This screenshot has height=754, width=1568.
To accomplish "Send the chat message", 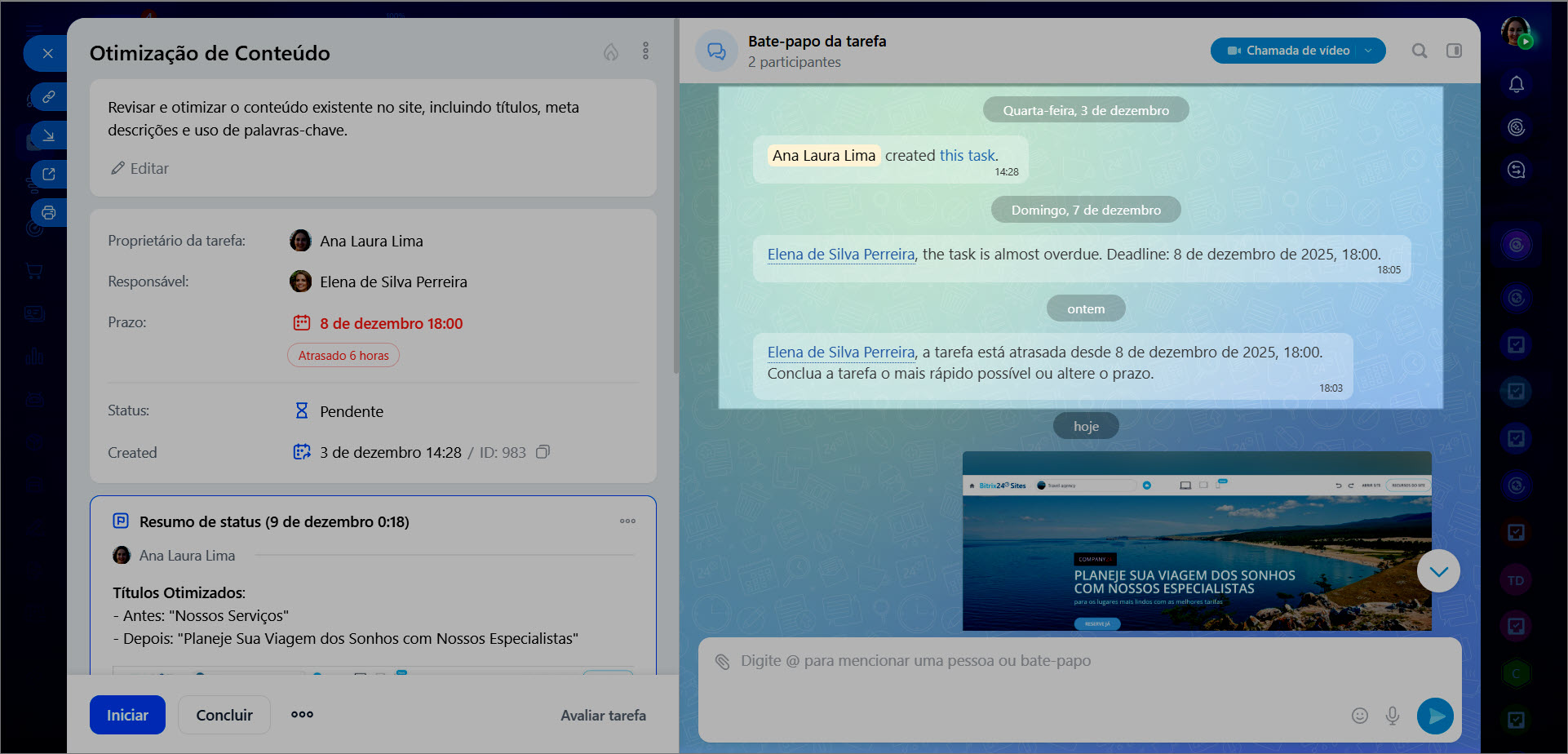I will tap(1435, 716).
